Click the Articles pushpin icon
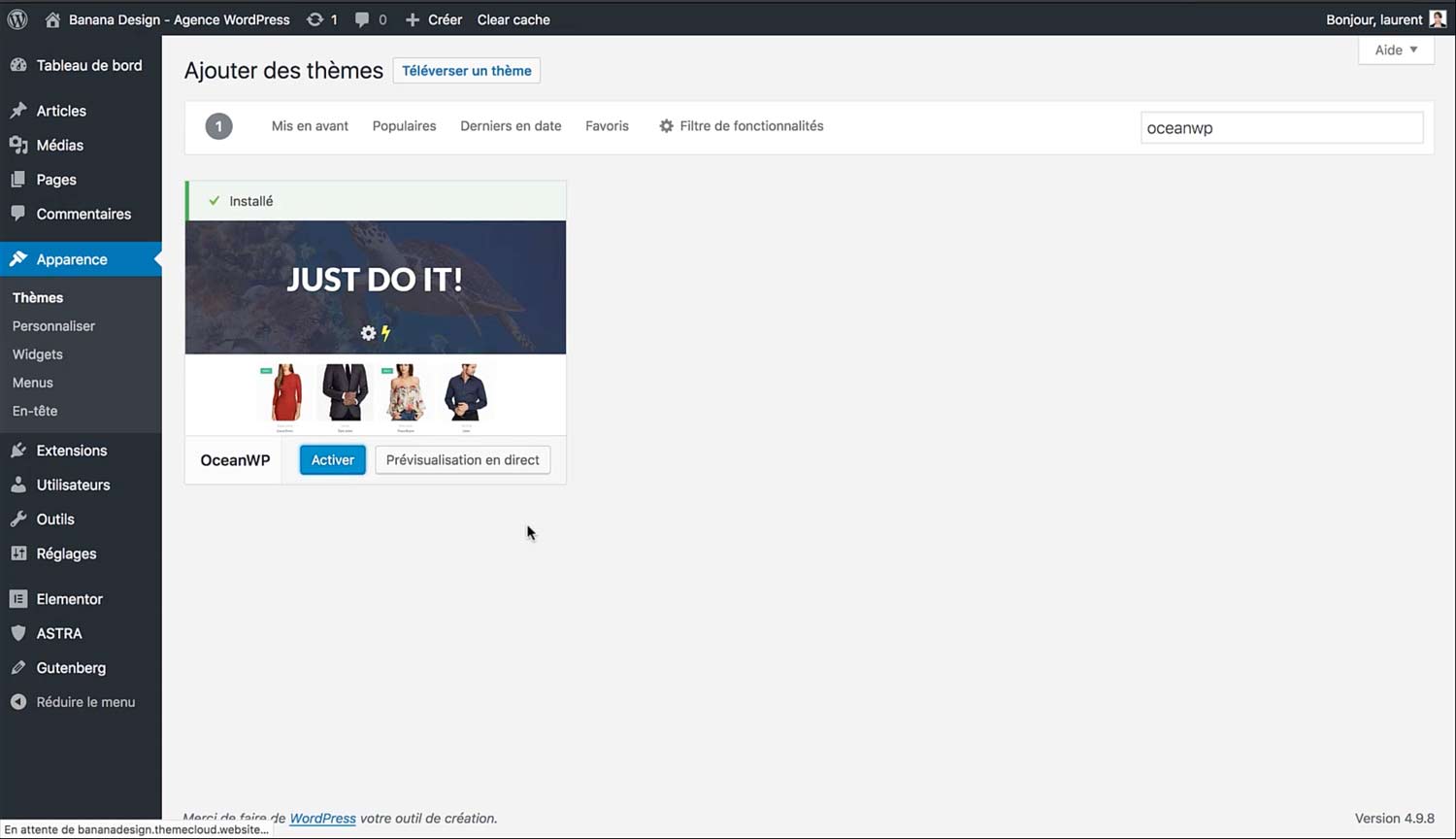1456x839 pixels. [18, 111]
